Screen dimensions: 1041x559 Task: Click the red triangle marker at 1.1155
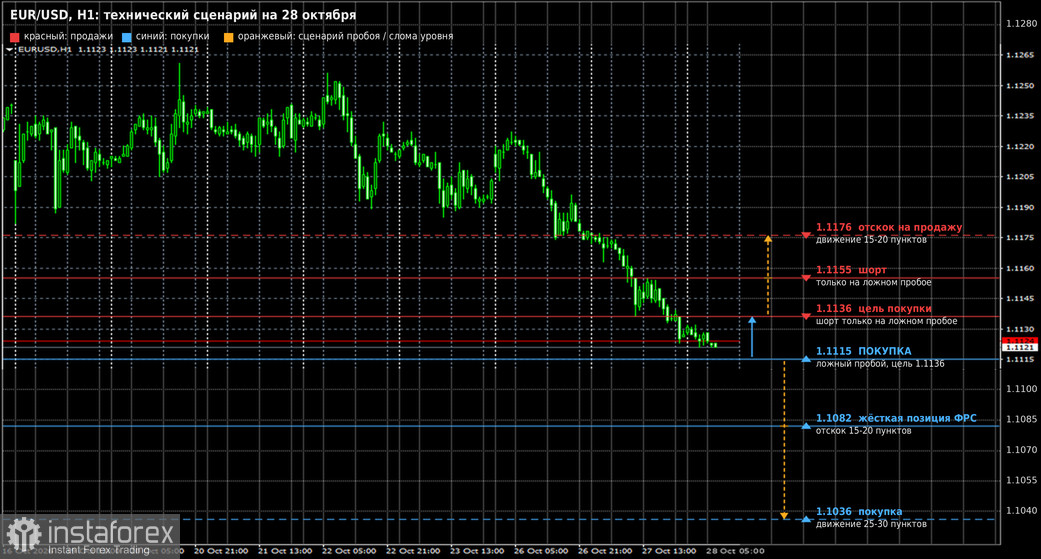click(x=806, y=278)
